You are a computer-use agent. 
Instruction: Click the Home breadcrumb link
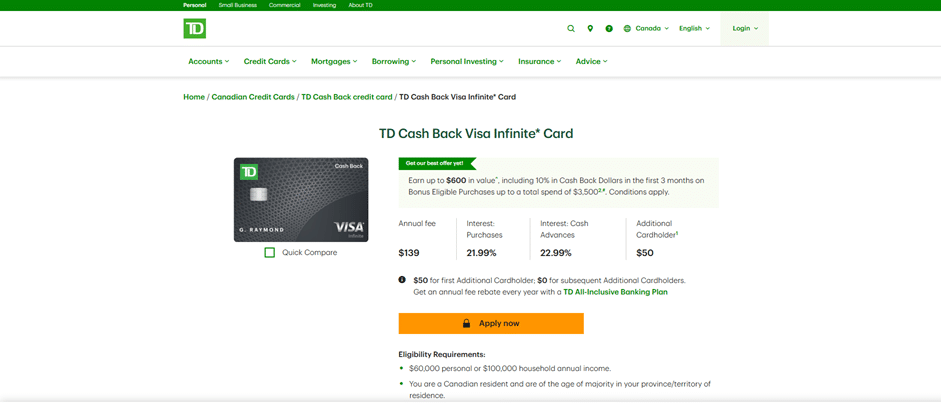(x=194, y=97)
